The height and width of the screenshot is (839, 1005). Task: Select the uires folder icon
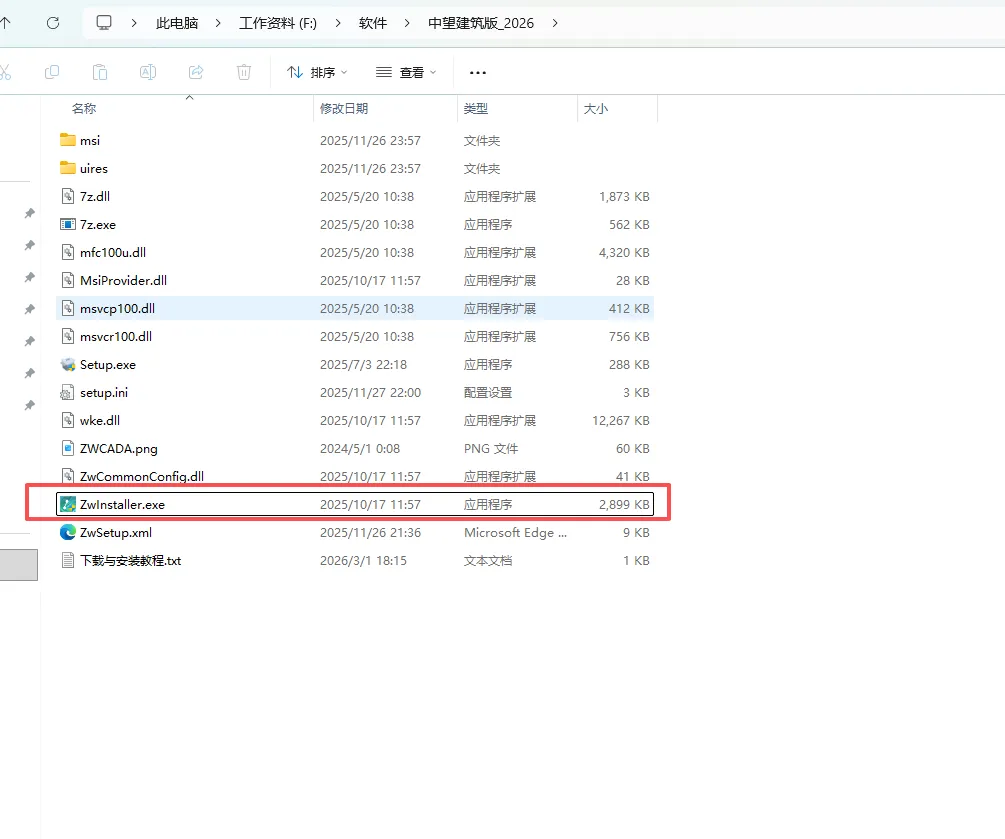68,169
